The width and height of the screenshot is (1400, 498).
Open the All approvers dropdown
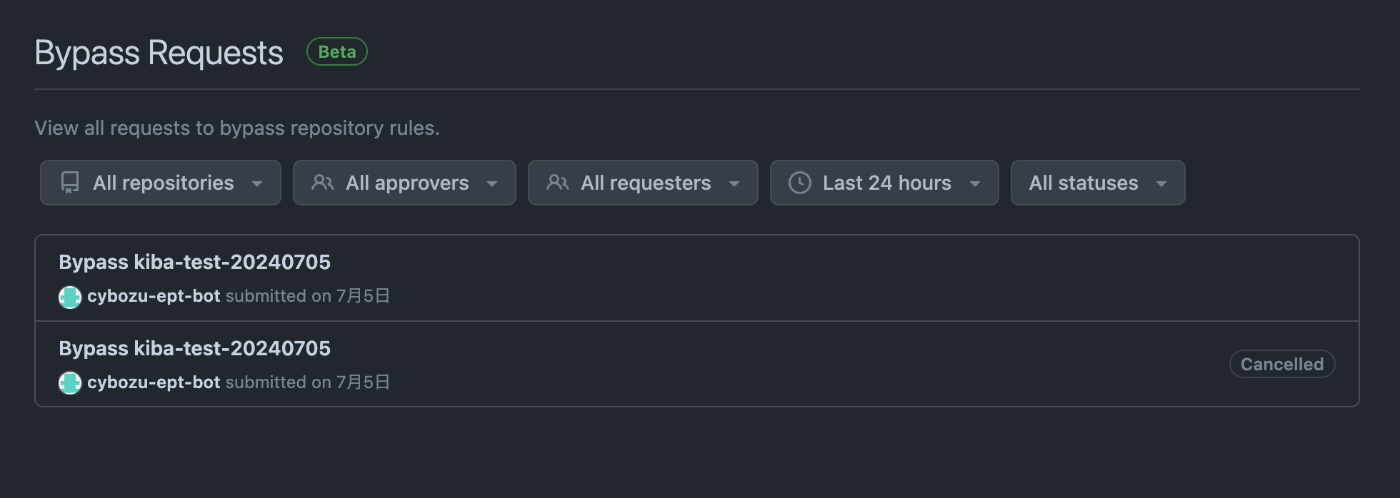pos(404,183)
